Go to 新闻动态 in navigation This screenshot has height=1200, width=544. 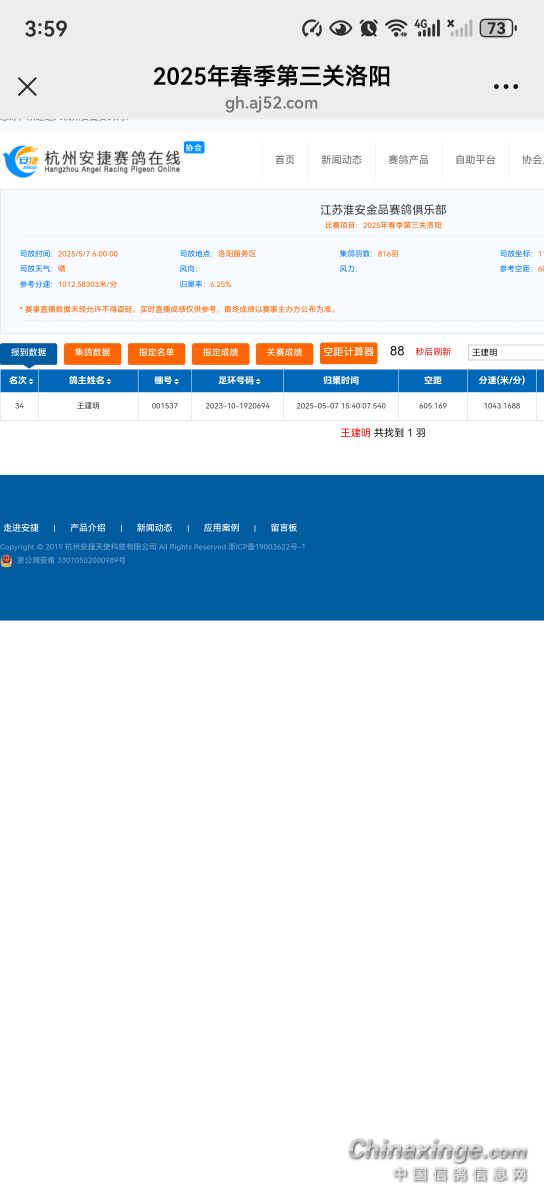[341, 160]
